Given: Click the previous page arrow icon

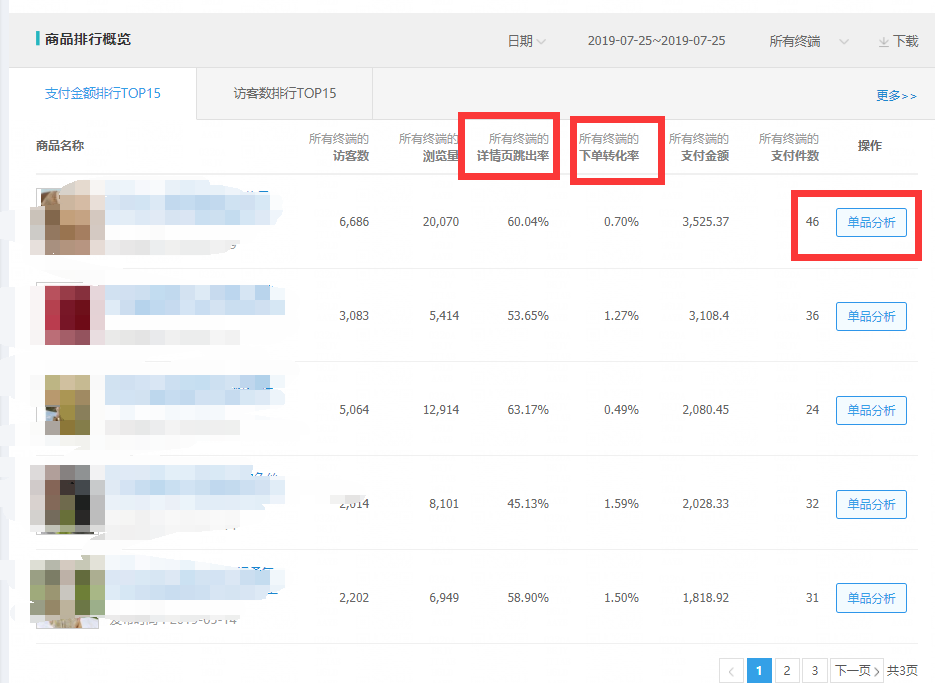Looking at the screenshot, I should 731,670.
